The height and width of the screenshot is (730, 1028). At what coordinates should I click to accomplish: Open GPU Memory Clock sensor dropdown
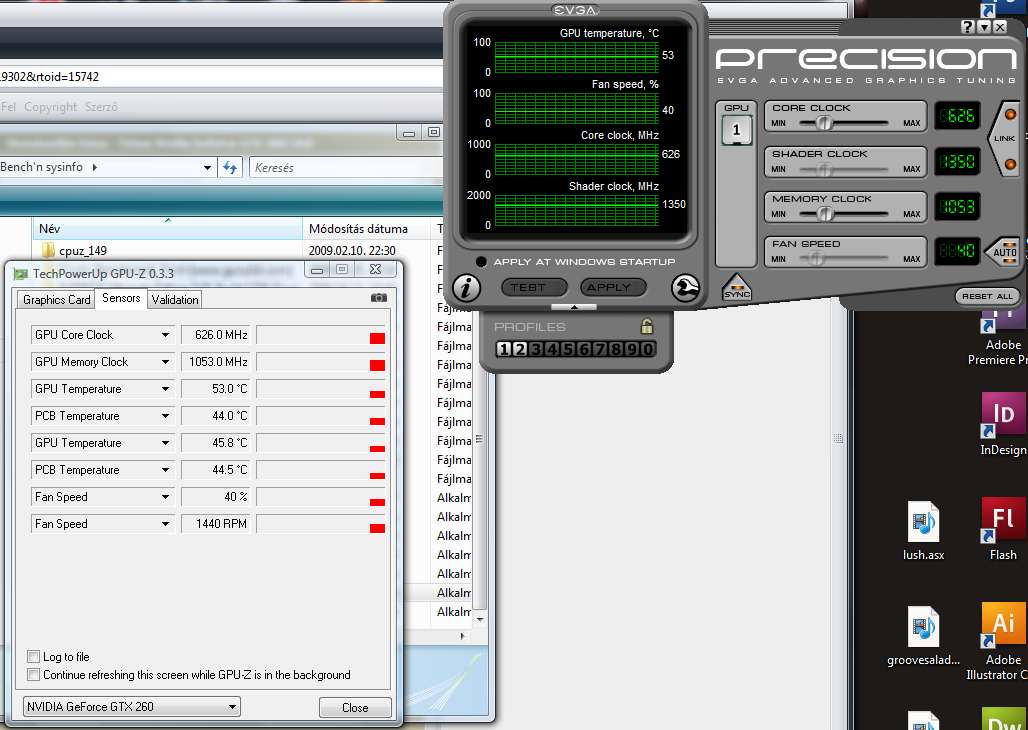[x=165, y=362]
